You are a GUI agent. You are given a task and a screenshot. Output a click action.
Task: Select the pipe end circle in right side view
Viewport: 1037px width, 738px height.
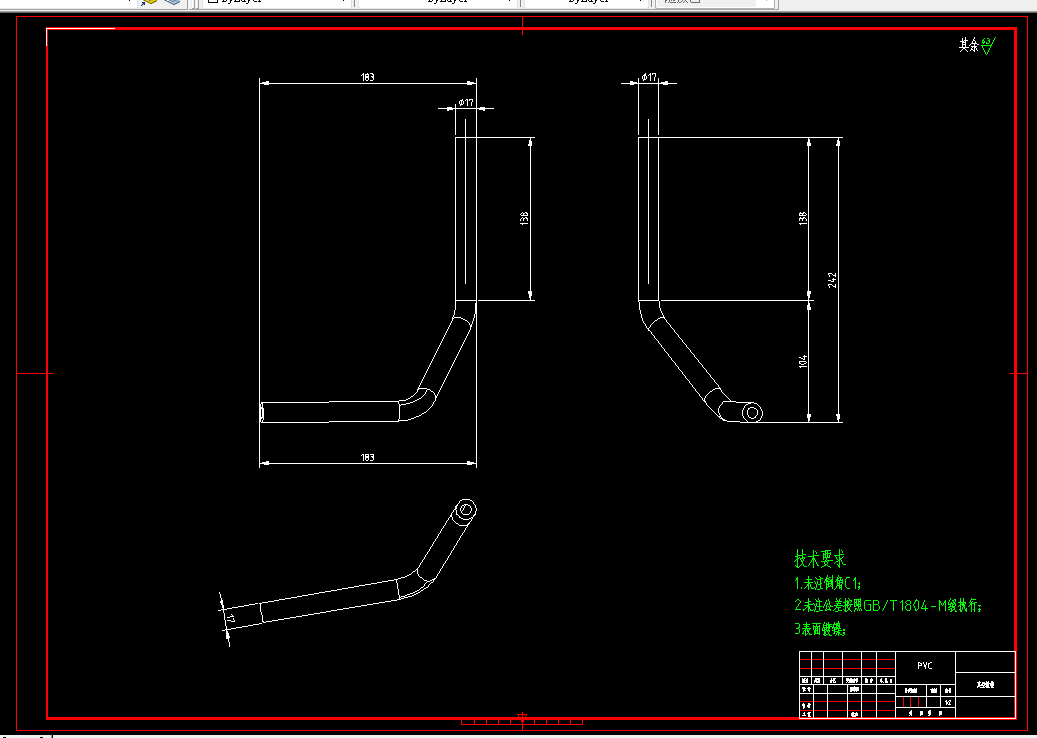click(752, 413)
